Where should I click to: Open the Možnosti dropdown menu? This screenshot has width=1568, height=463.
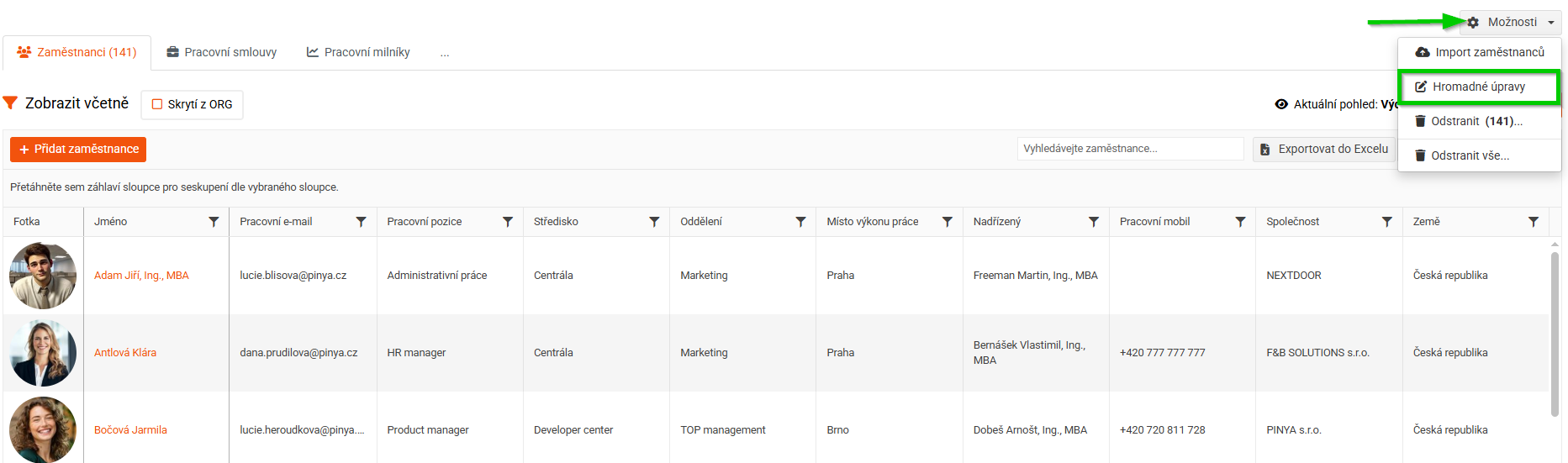point(1512,22)
